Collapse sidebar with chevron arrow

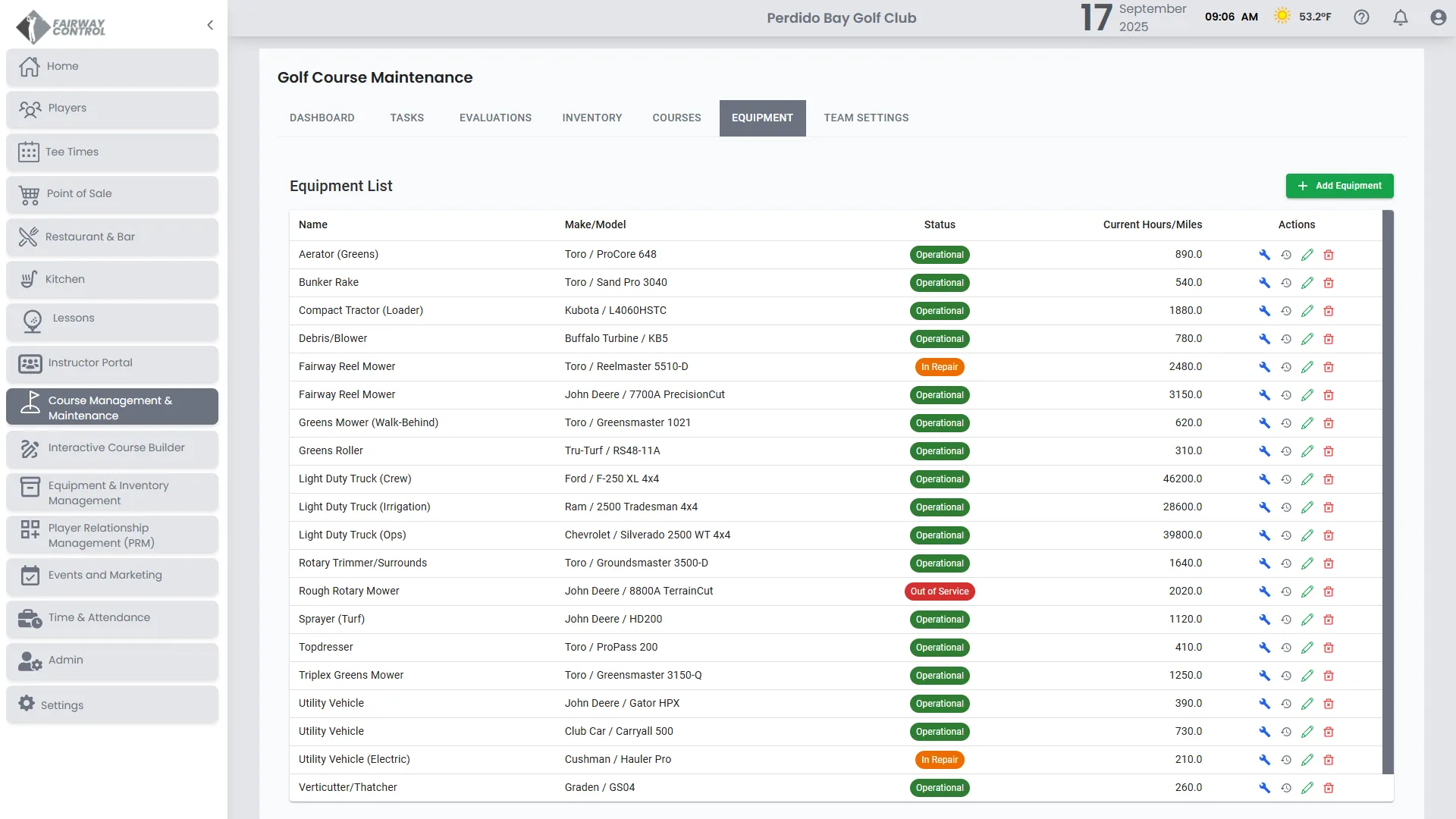click(x=210, y=25)
